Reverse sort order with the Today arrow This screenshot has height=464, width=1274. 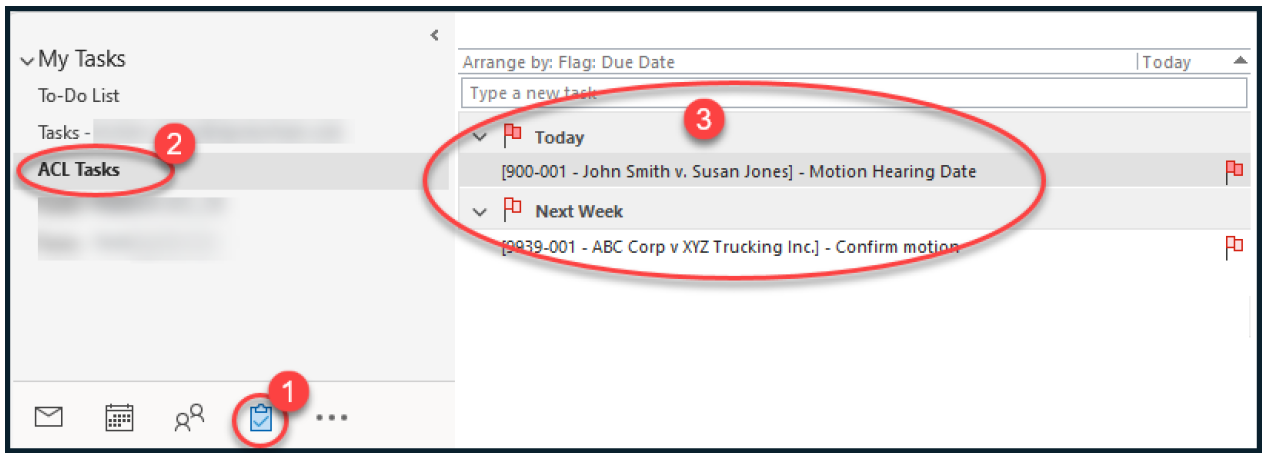(1240, 62)
